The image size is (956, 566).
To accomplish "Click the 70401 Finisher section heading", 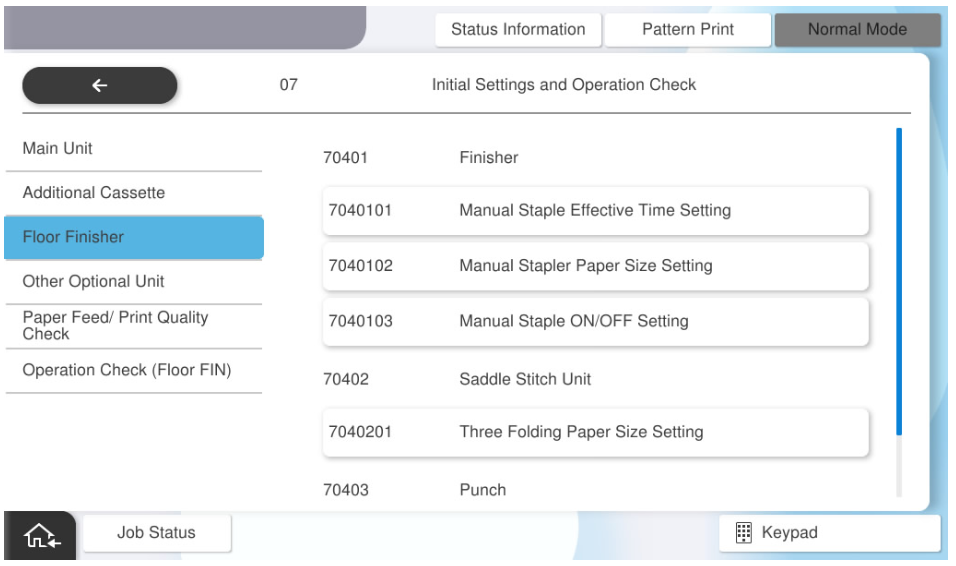I will click(x=489, y=157).
